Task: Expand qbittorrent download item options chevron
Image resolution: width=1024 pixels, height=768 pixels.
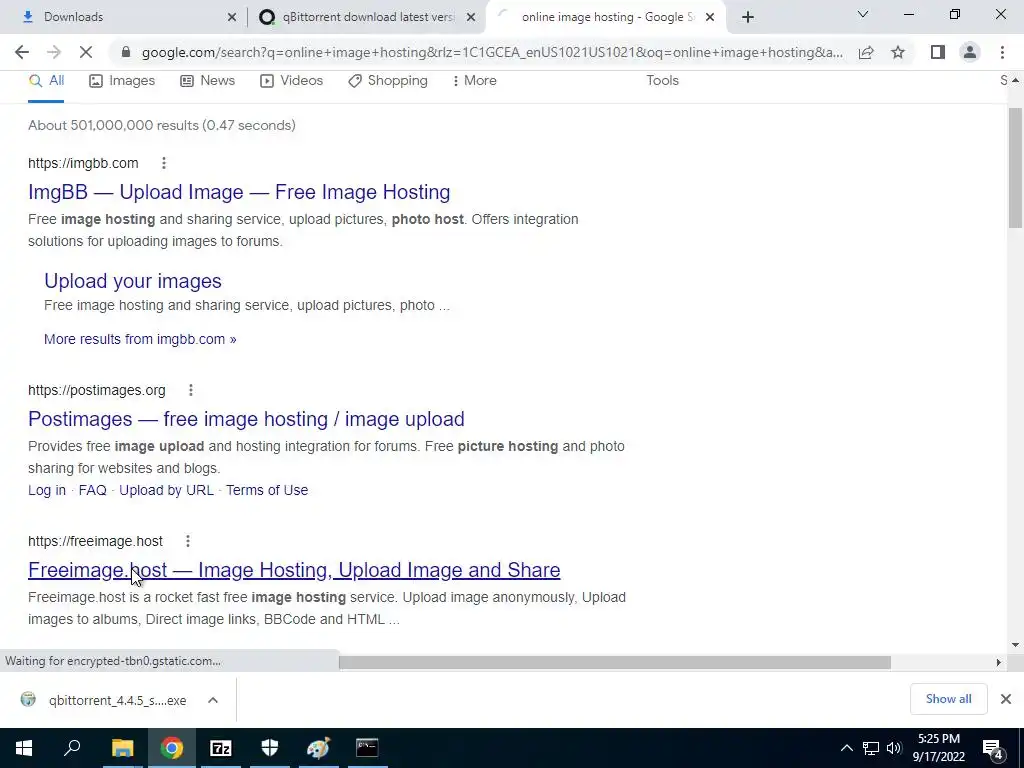Action: [x=213, y=700]
